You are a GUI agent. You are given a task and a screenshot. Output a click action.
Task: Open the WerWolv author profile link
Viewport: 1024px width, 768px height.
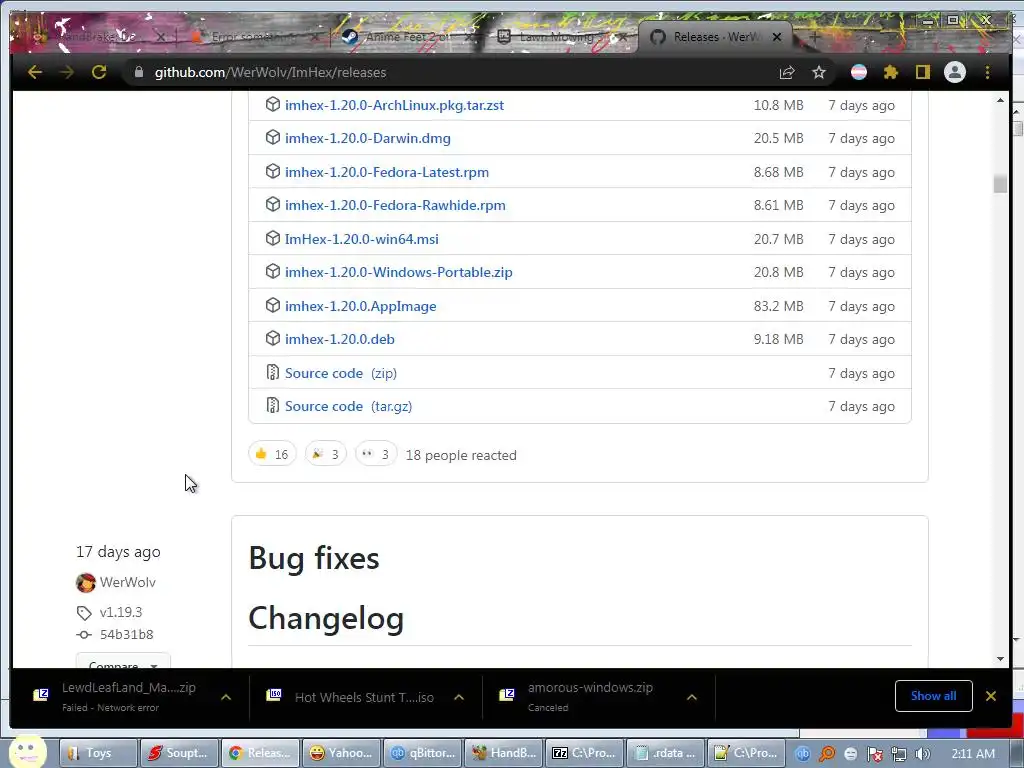127,583
